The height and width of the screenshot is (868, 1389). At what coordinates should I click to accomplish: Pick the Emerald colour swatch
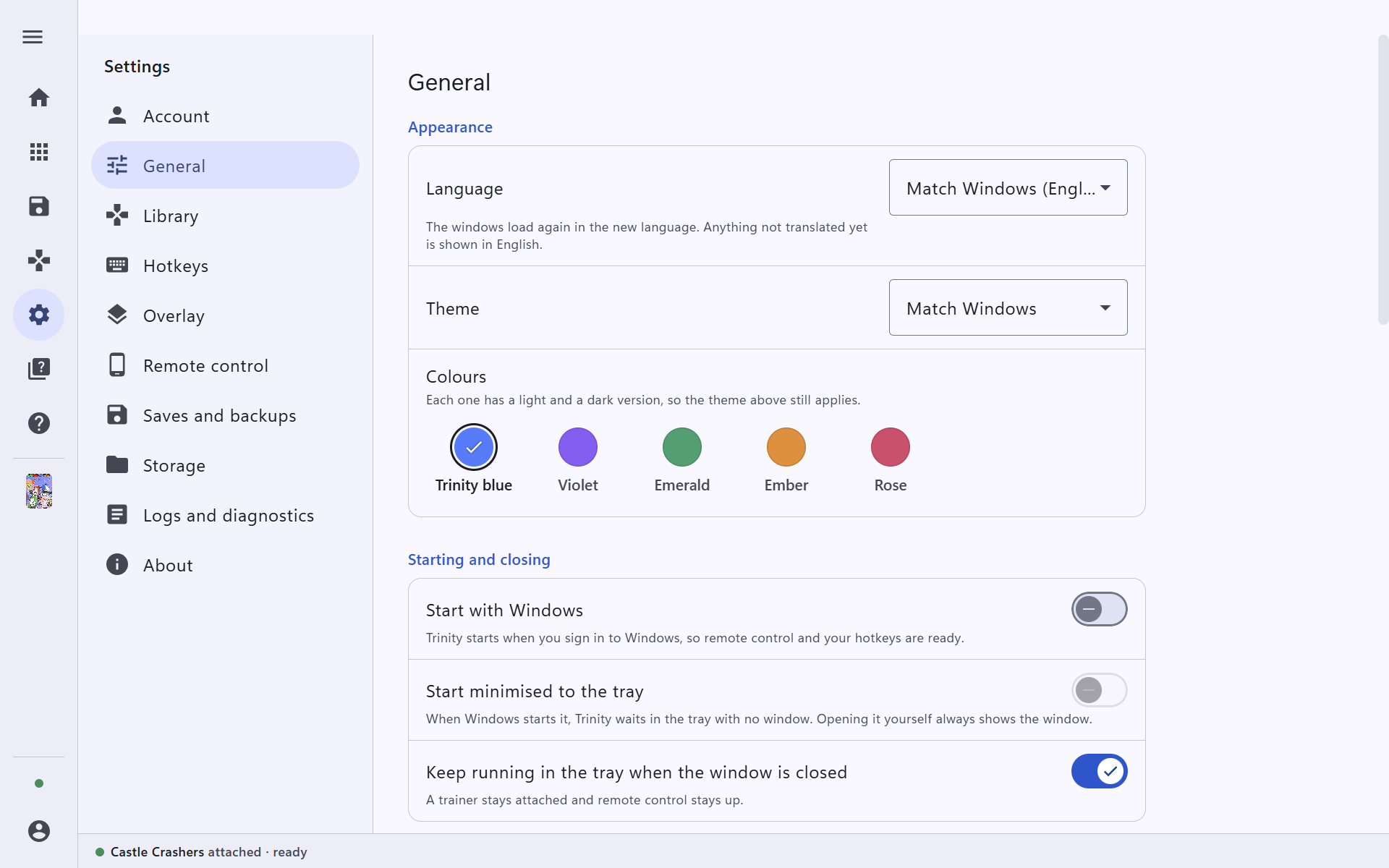(682, 447)
